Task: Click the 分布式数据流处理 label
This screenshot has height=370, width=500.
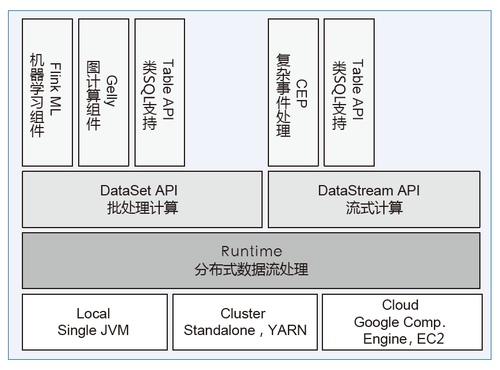Action: pos(252,269)
